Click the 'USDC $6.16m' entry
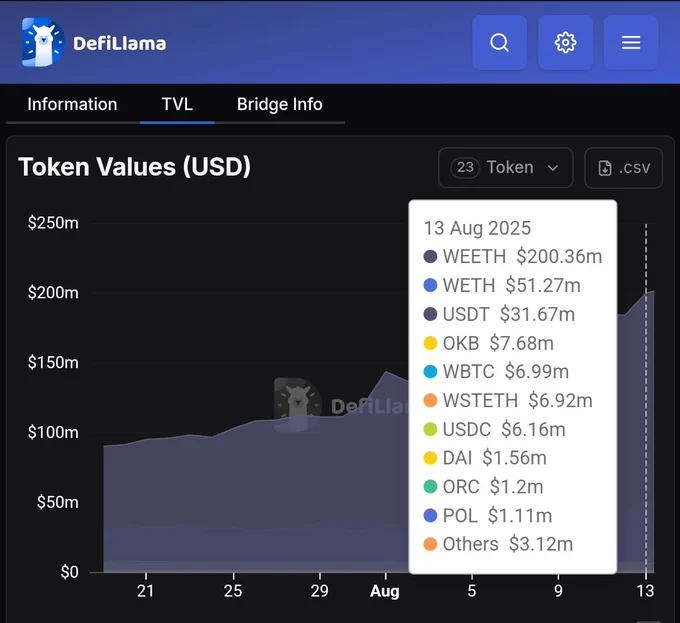680x623 pixels. pyautogui.click(x=494, y=429)
